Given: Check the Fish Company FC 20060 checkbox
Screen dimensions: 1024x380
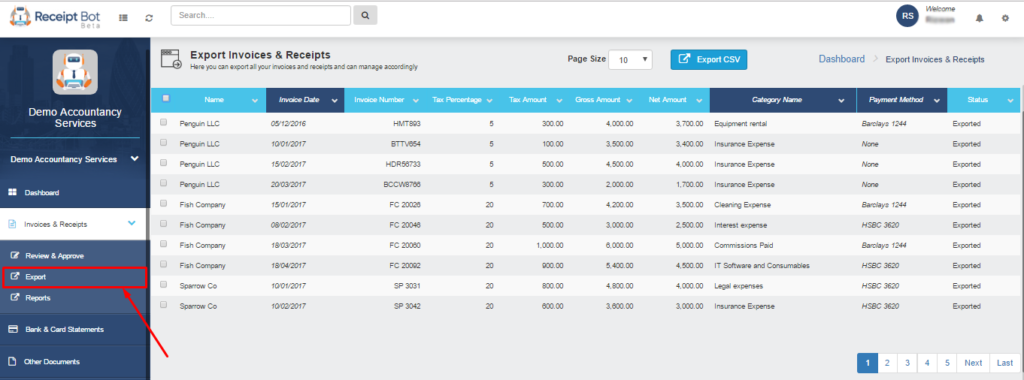Looking at the screenshot, I should tap(164, 244).
